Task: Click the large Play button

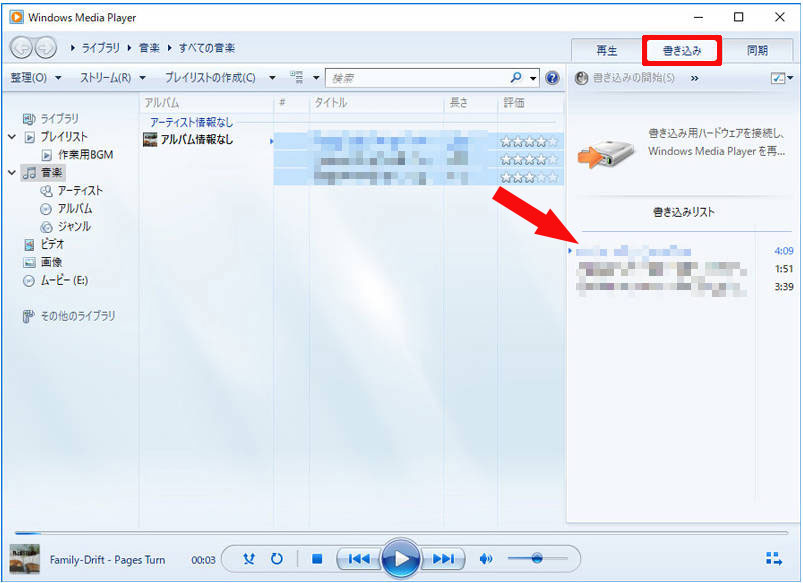Action: click(x=401, y=559)
